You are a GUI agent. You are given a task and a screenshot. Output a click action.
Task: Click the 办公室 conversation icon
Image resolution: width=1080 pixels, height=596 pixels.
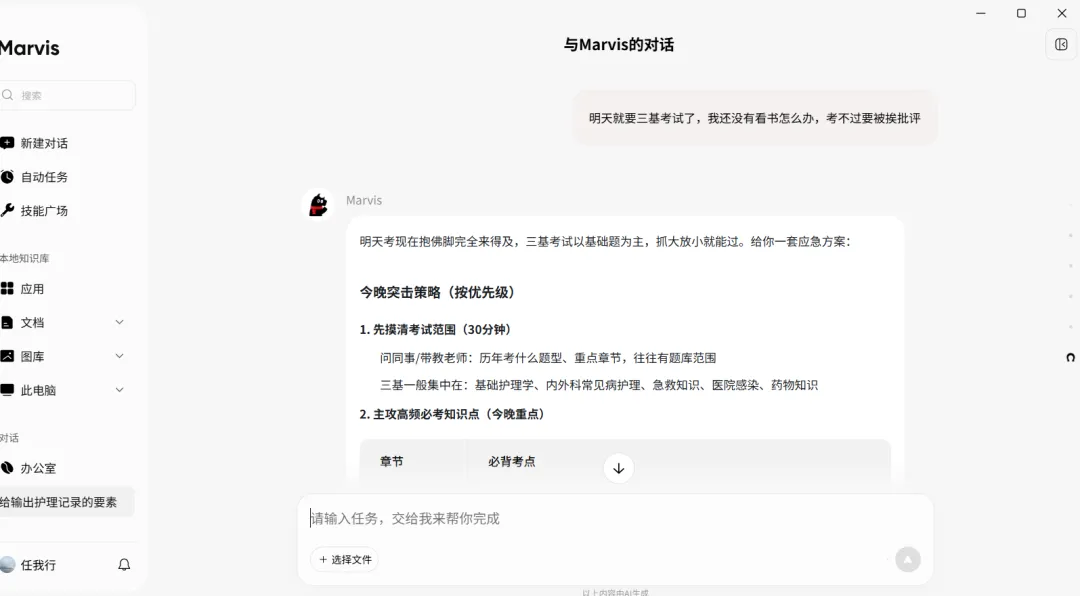7,468
